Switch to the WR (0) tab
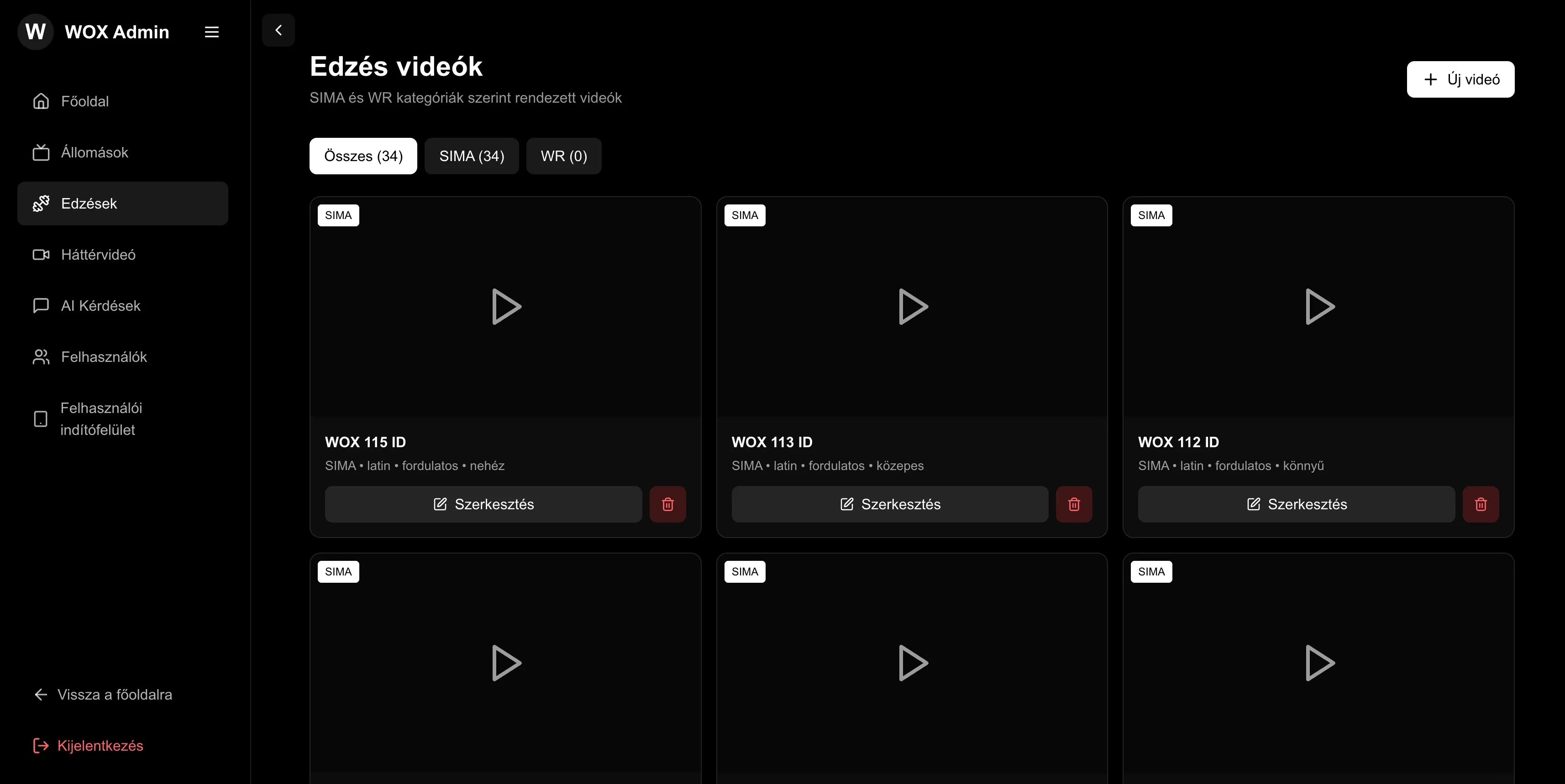This screenshot has width=1565, height=784. [564, 156]
